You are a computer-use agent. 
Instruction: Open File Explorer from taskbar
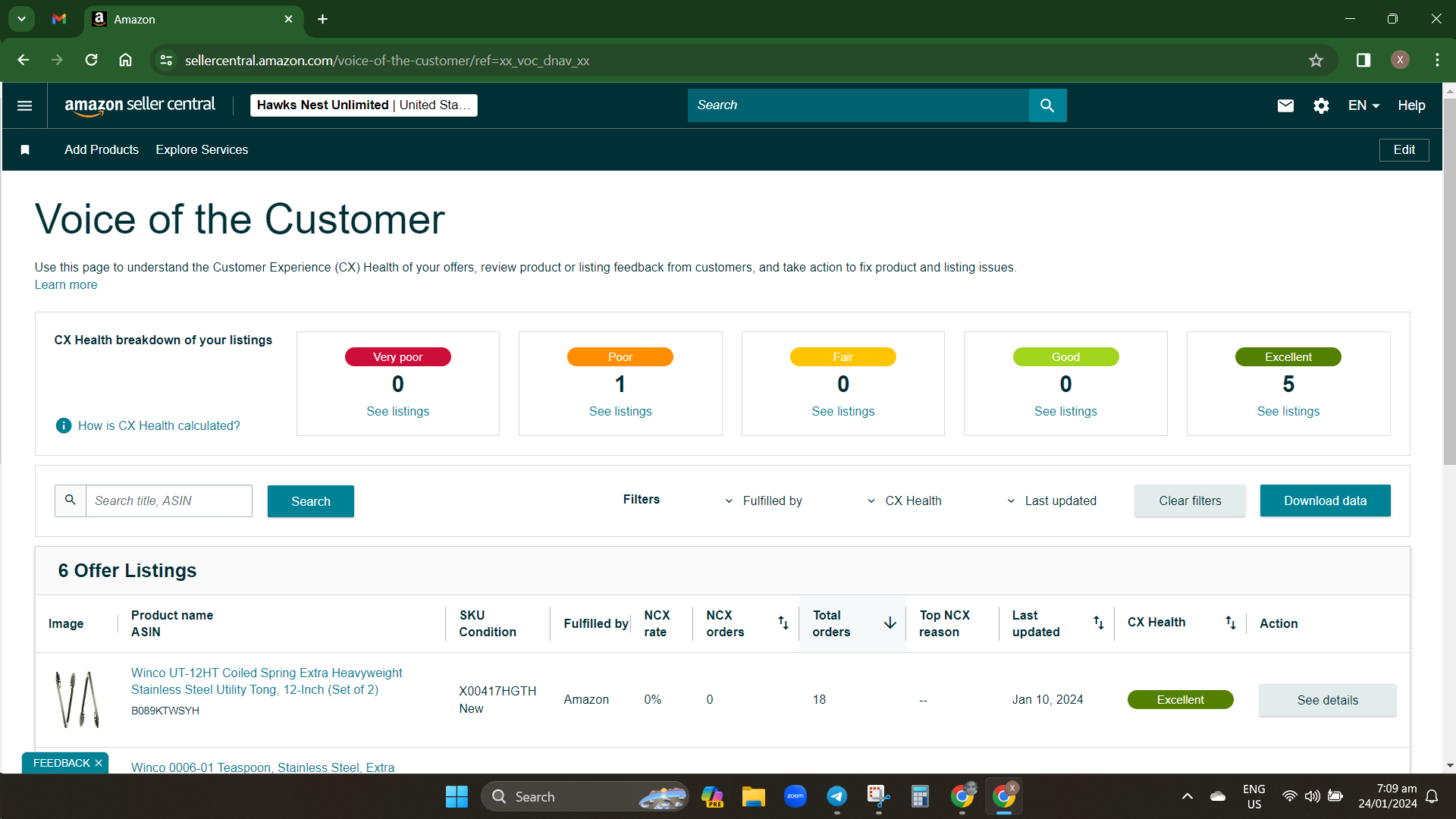tap(753, 796)
